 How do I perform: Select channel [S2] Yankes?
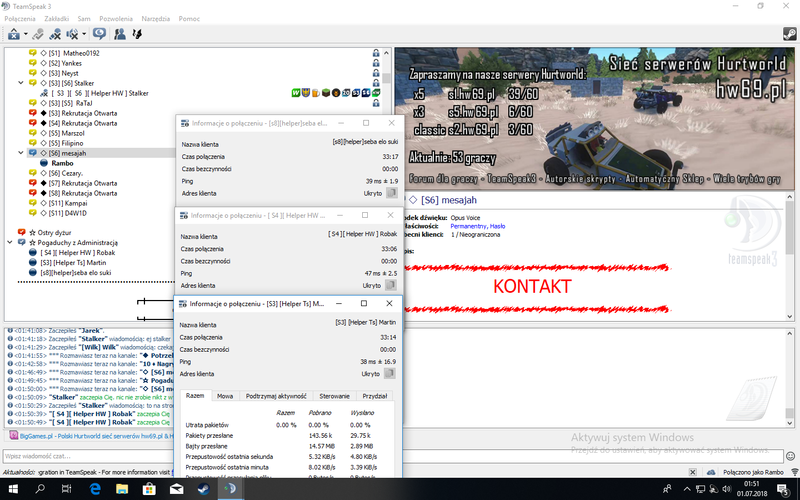(65, 63)
